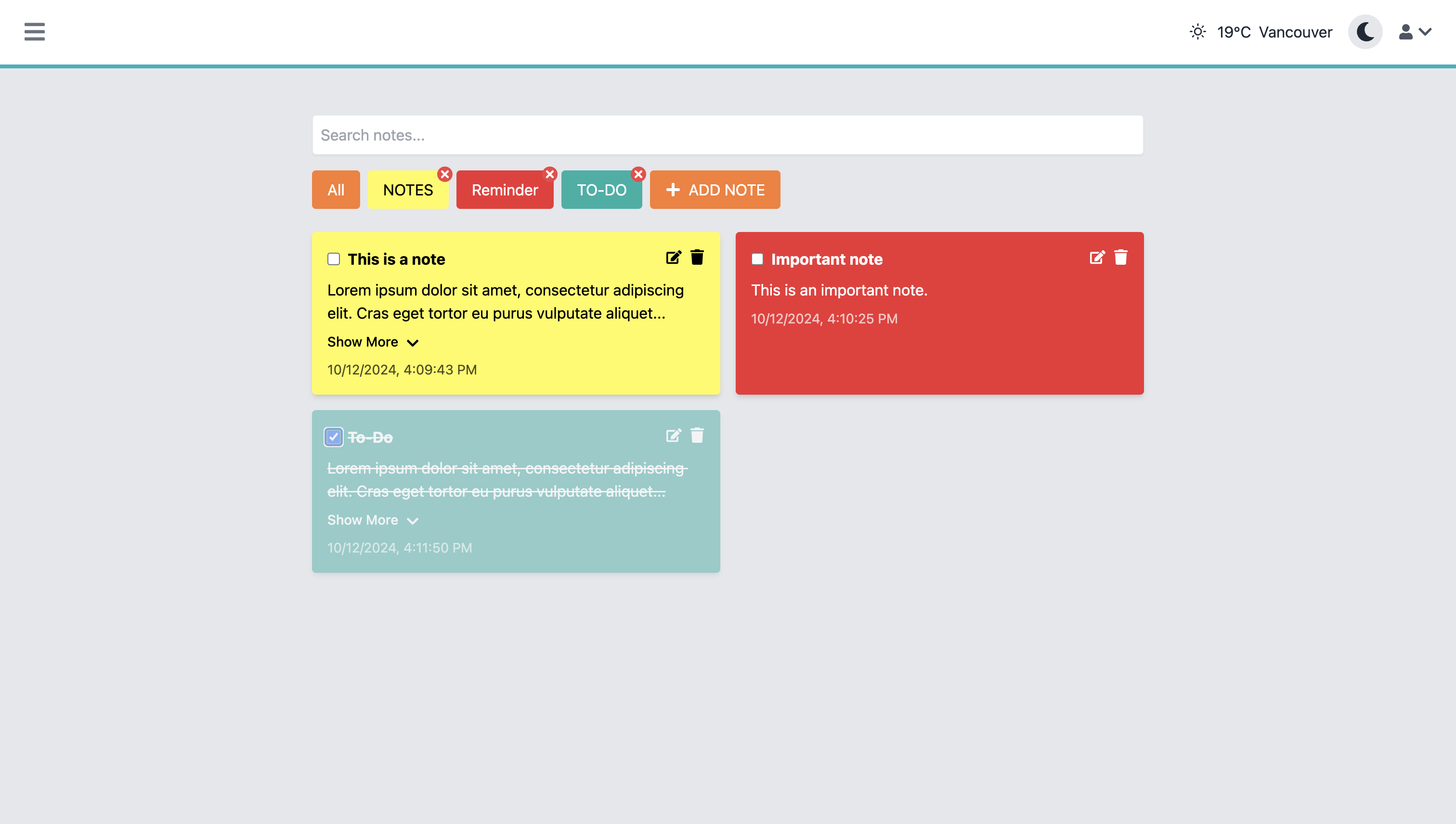The image size is (1456, 824).
Task: Edit the 'This is a note' card
Action: (673, 257)
